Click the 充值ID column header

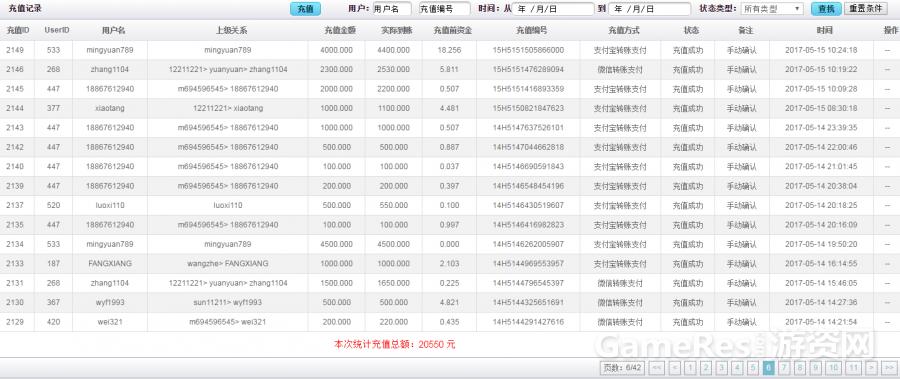click(18, 30)
